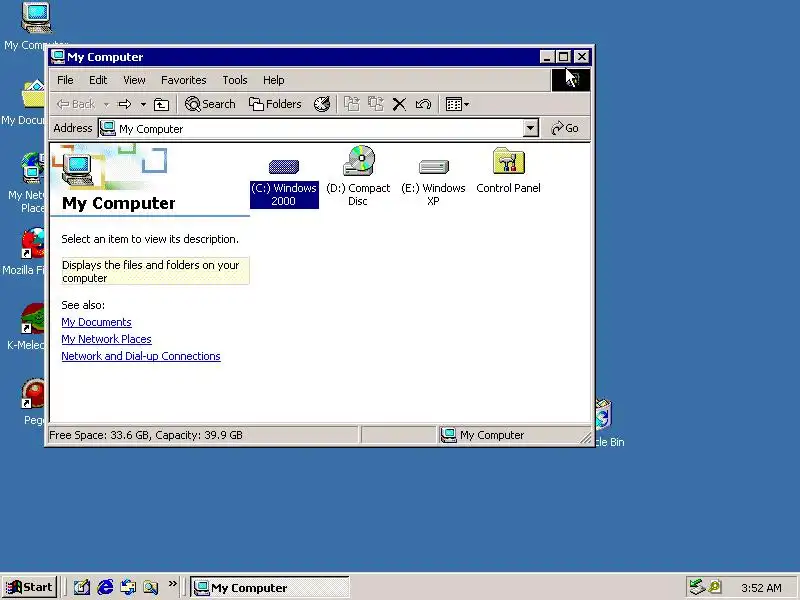800x600 pixels.
Task: Click the key-shaped tray icon
Action: [x=715, y=587]
